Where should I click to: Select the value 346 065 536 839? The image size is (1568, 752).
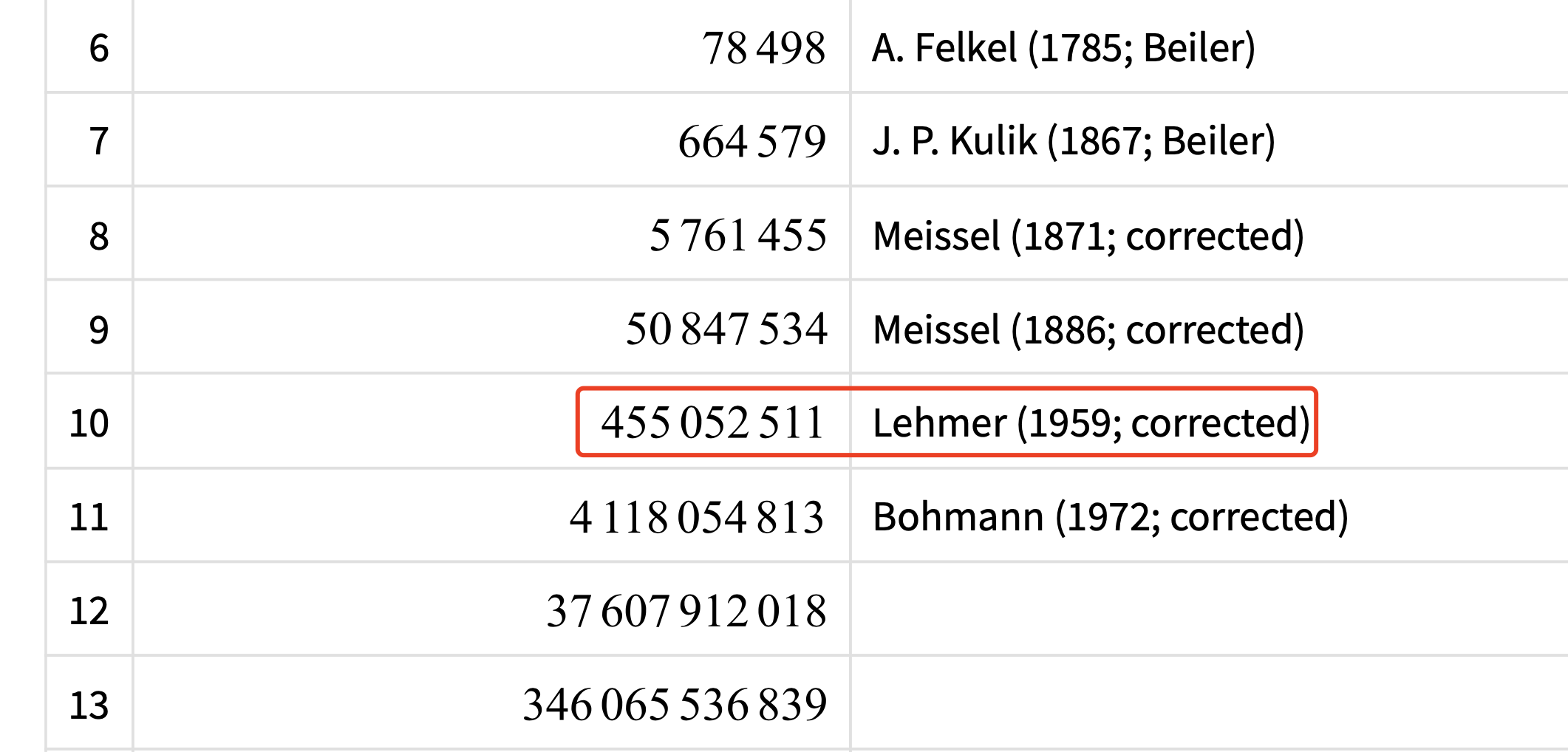pyautogui.click(x=674, y=705)
